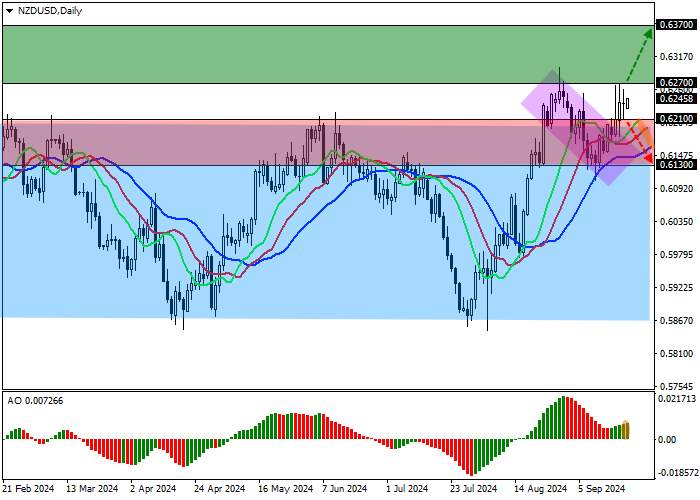Click the 0.59225 price axis value
Image resolution: width=700 pixels, height=500 pixels.
[x=676, y=287]
